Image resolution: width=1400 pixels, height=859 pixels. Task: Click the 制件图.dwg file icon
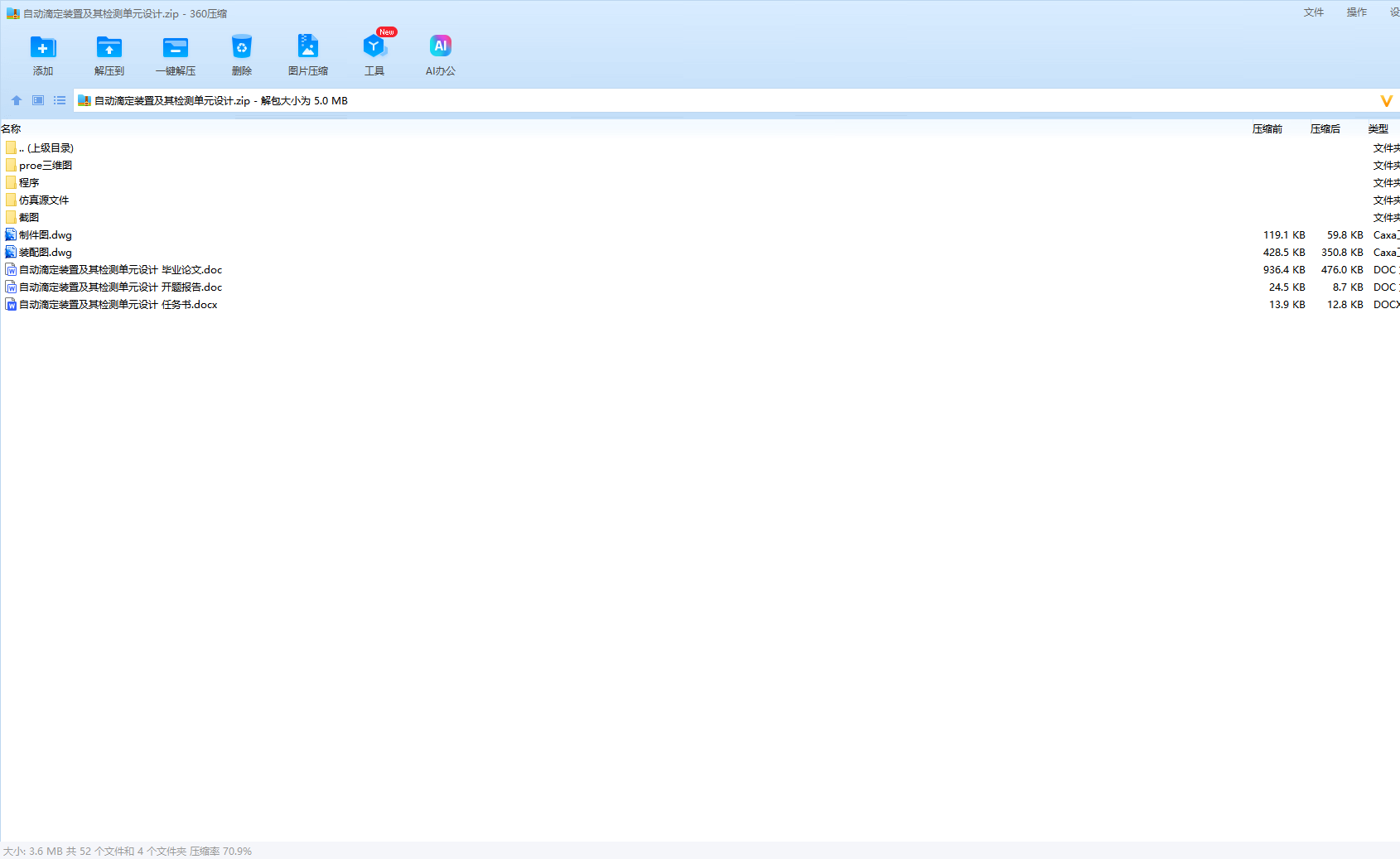pos(11,234)
